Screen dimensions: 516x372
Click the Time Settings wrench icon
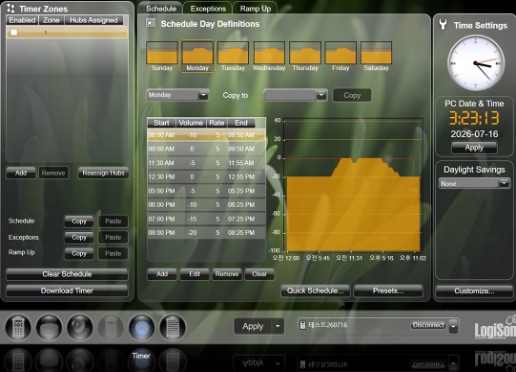(x=443, y=24)
